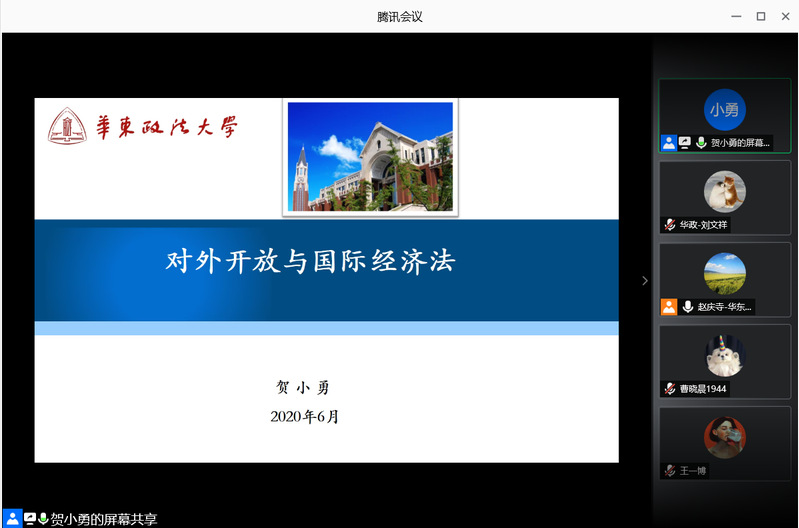This screenshot has height=528, width=799.
Task: Click the presenter name 贺小勇 on the slide
Action: tap(303, 387)
